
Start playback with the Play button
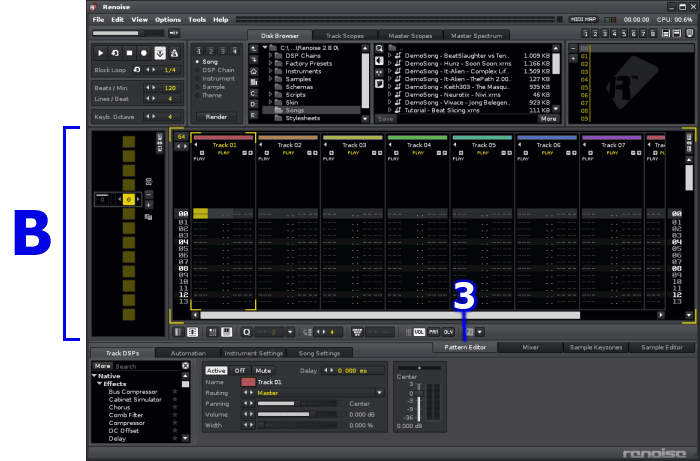[x=100, y=53]
